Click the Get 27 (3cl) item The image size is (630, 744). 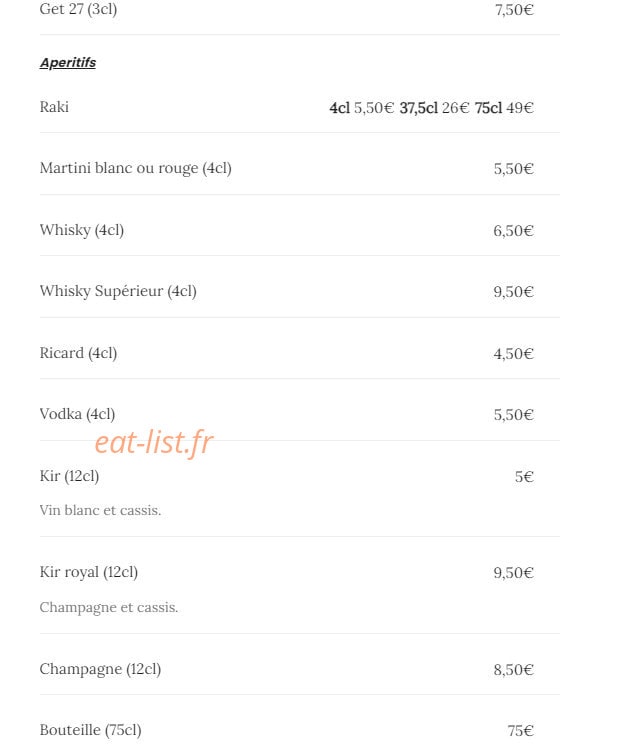click(78, 9)
